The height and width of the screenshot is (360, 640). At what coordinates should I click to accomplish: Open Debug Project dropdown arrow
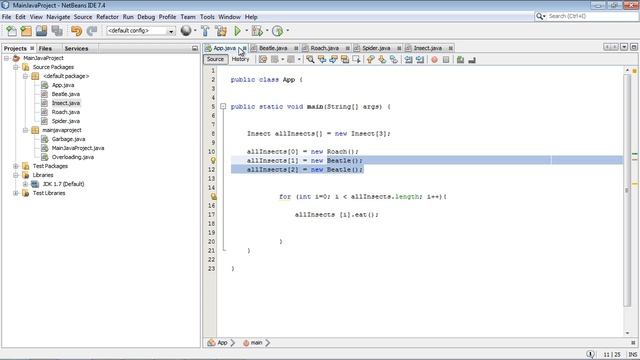click(267, 31)
